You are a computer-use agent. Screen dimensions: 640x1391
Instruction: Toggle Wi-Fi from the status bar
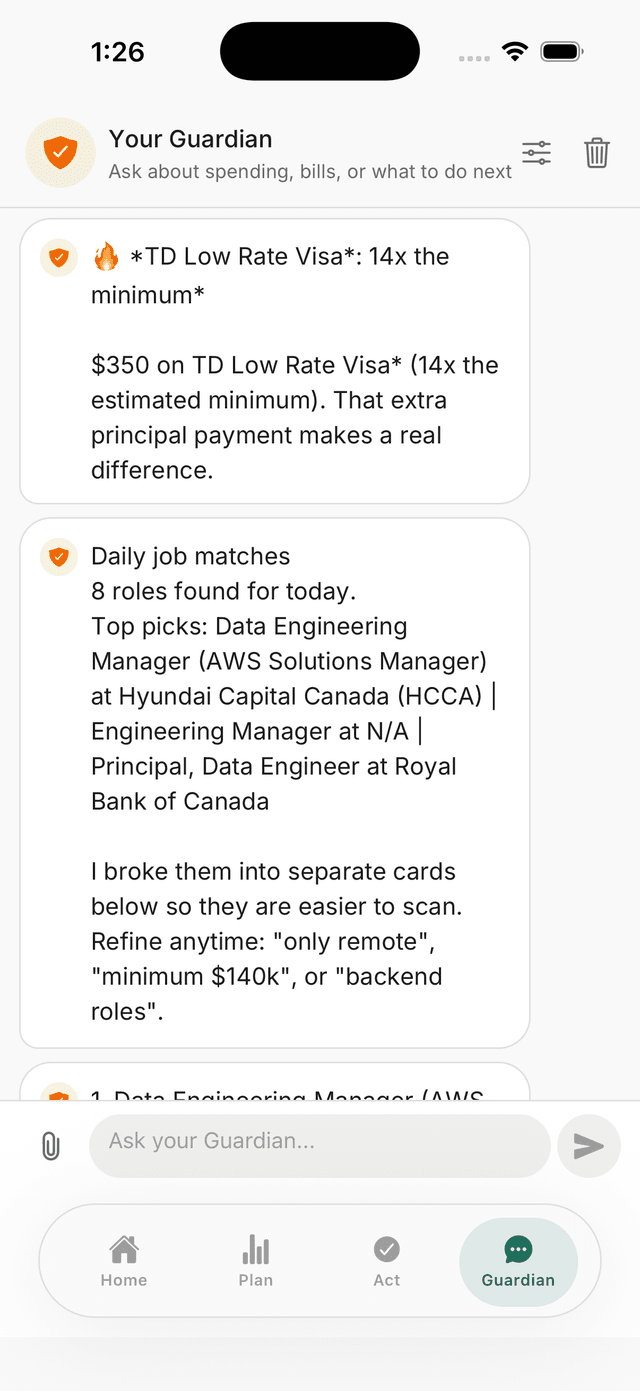[x=515, y=51]
